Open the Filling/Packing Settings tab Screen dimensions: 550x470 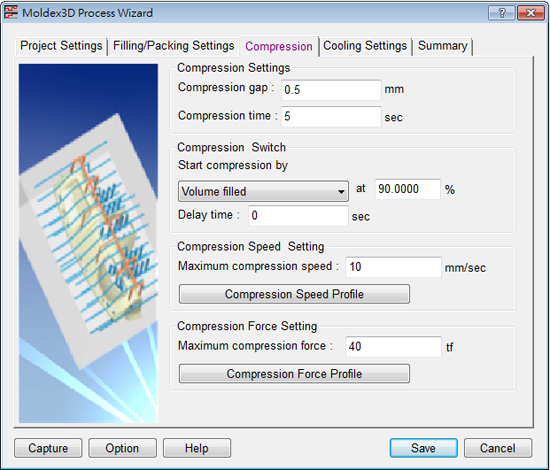[174, 46]
